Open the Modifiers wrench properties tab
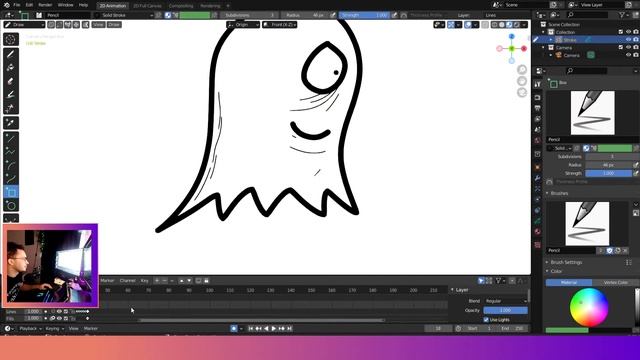Viewport: 640px width, 360px height. 538,178
